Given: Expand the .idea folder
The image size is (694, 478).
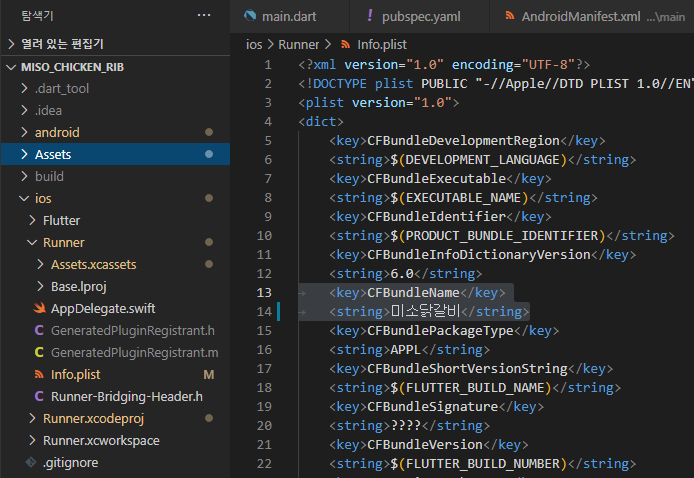Looking at the screenshot, I should [25, 110].
